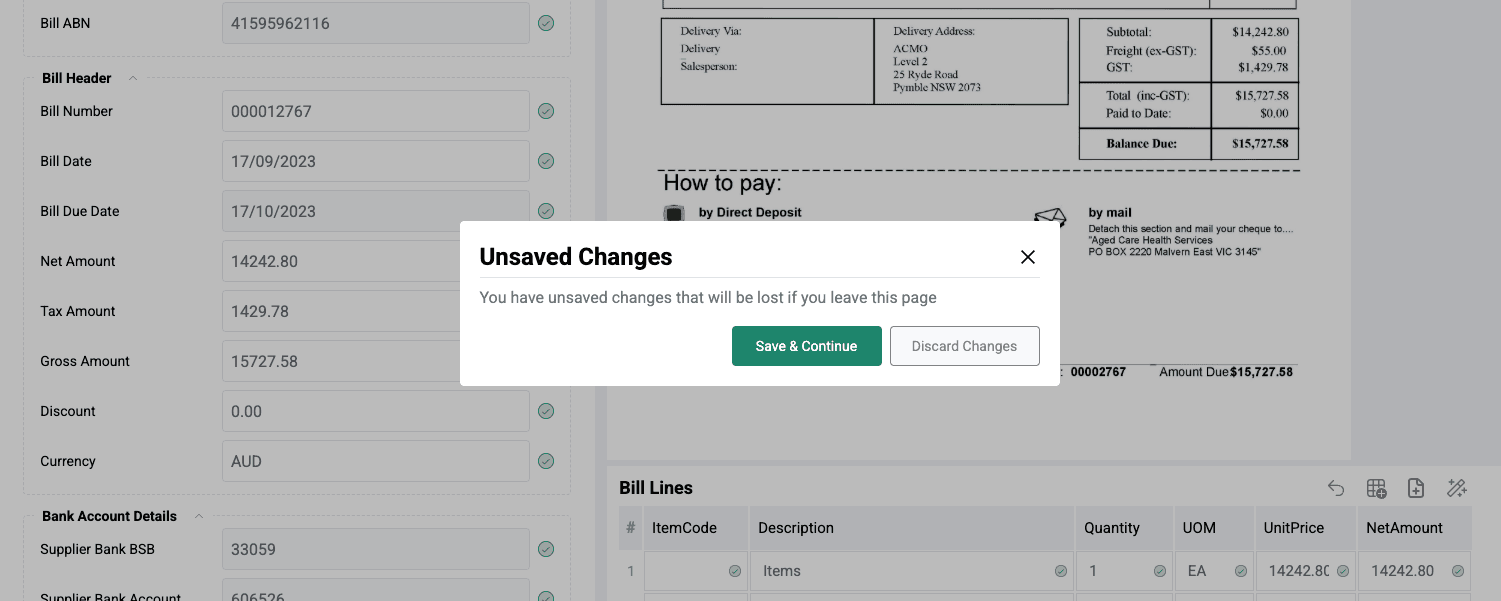Click the row 1 ItemCode cell

(x=696, y=571)
